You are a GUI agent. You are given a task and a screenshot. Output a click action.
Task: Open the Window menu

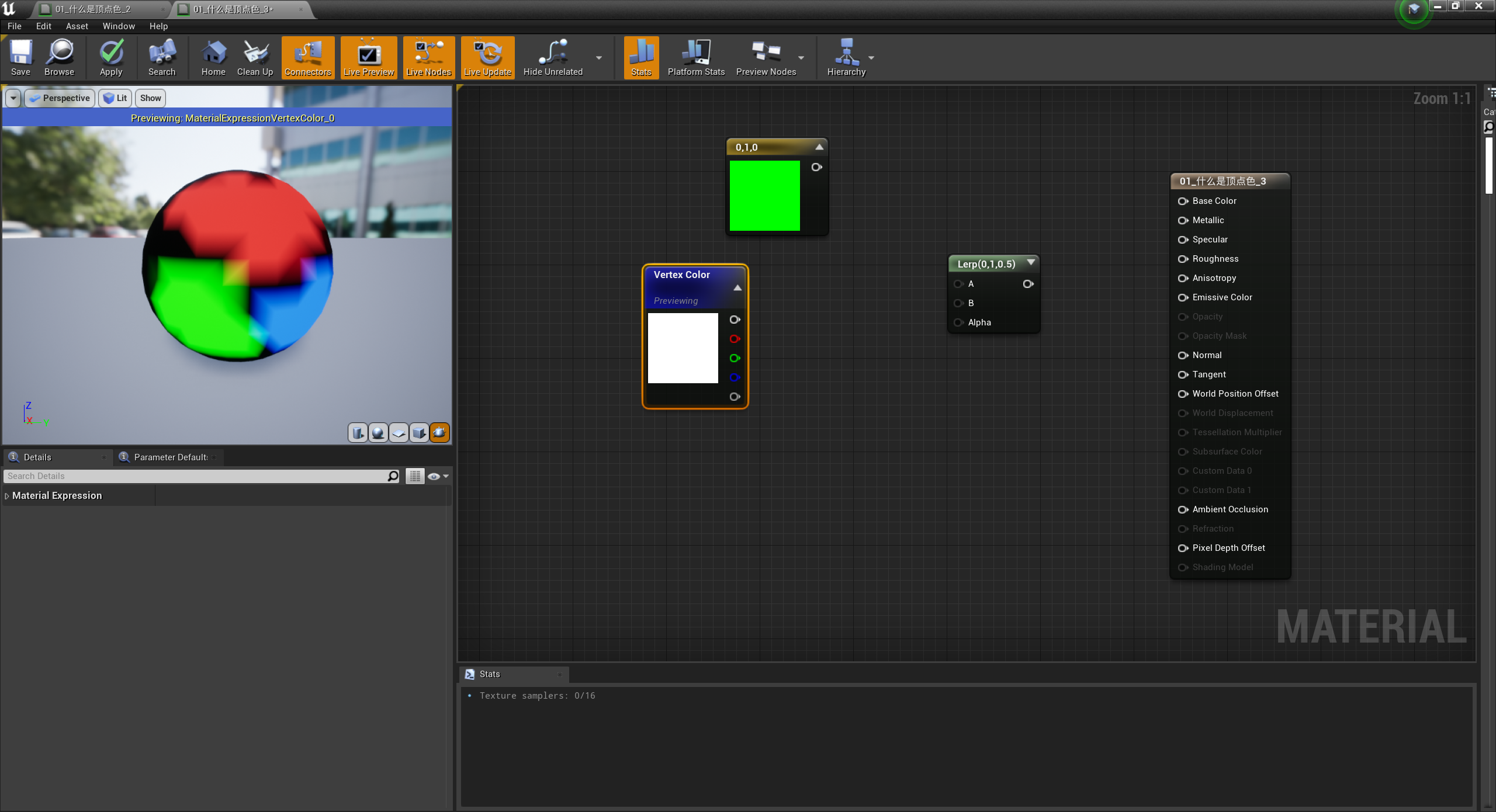[x=118, y=26]
